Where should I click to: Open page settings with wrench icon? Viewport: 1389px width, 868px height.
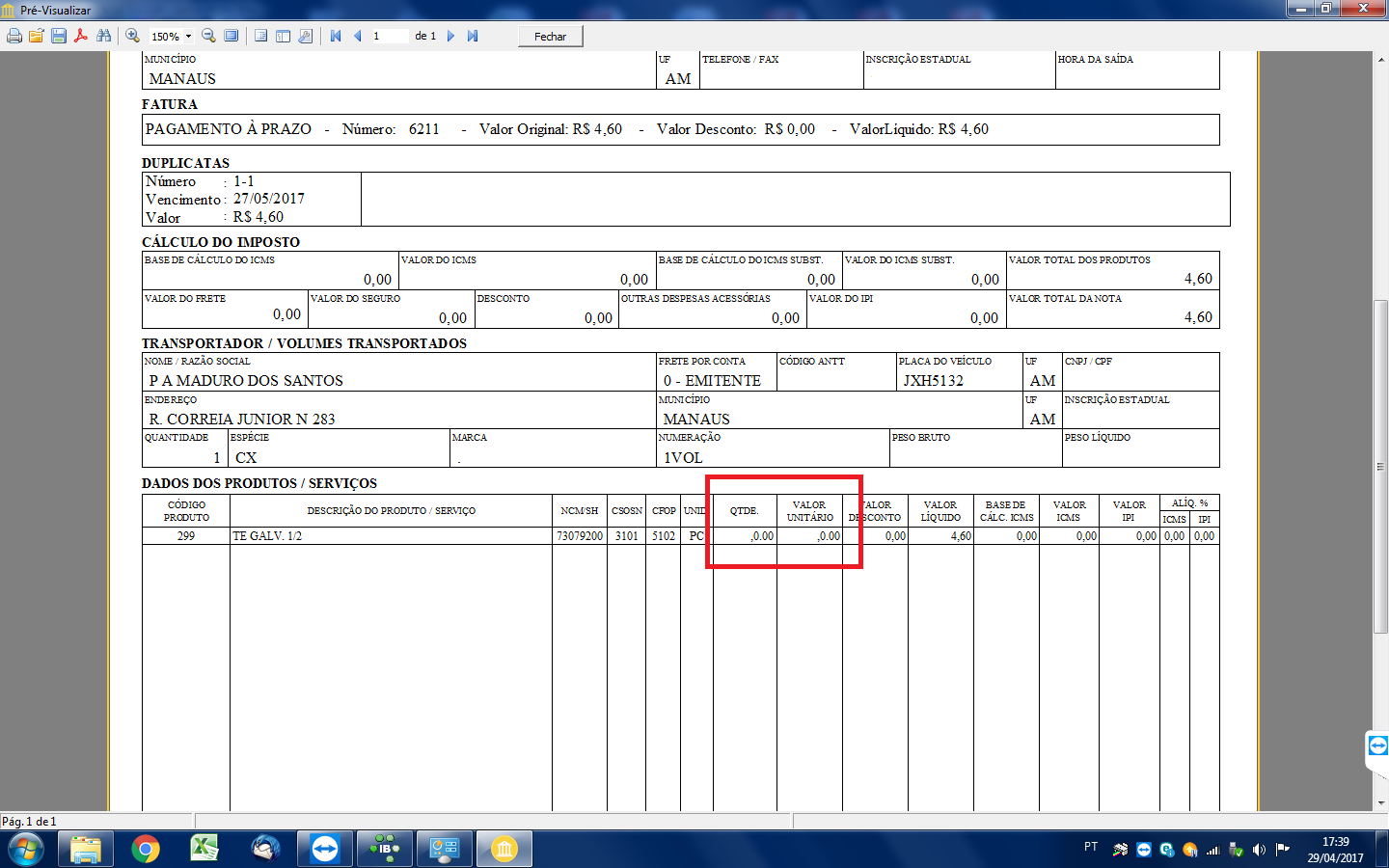(306, 36)
